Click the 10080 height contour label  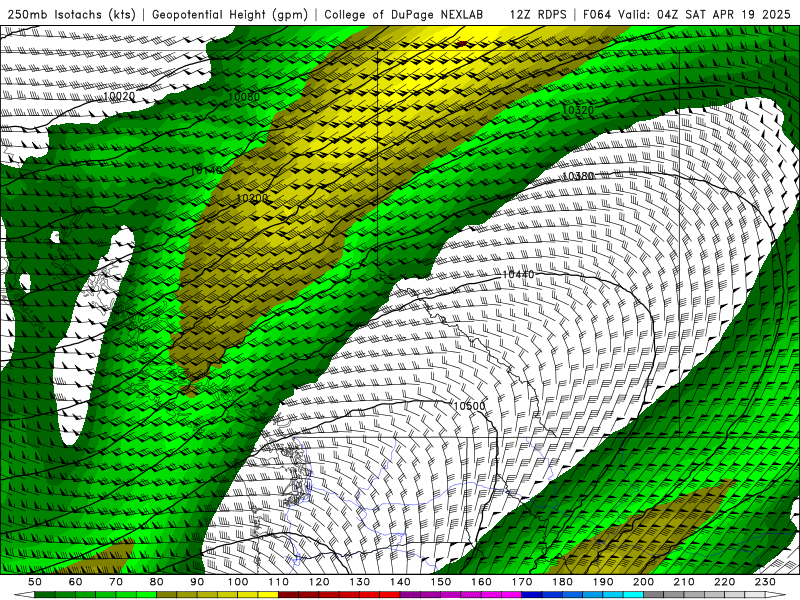point(244,96)
